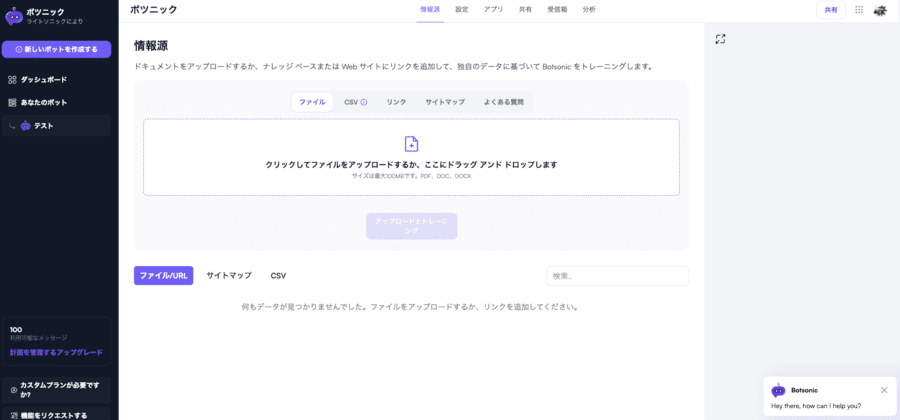Click アップロードとトレーニング button
Viewport: 900px width, 420px height.
[x=412, y=226]
